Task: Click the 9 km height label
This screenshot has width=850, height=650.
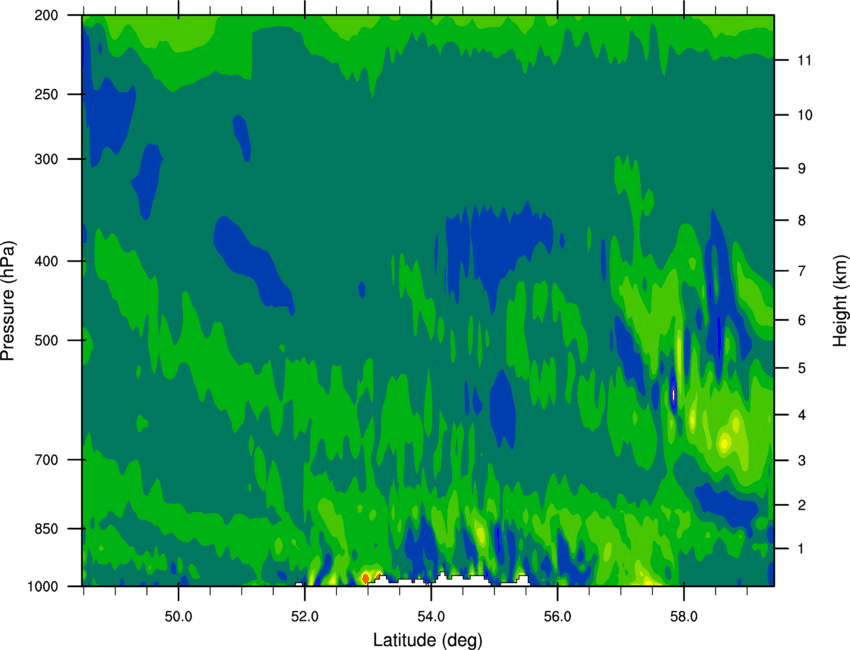Action: click(802, 168)
